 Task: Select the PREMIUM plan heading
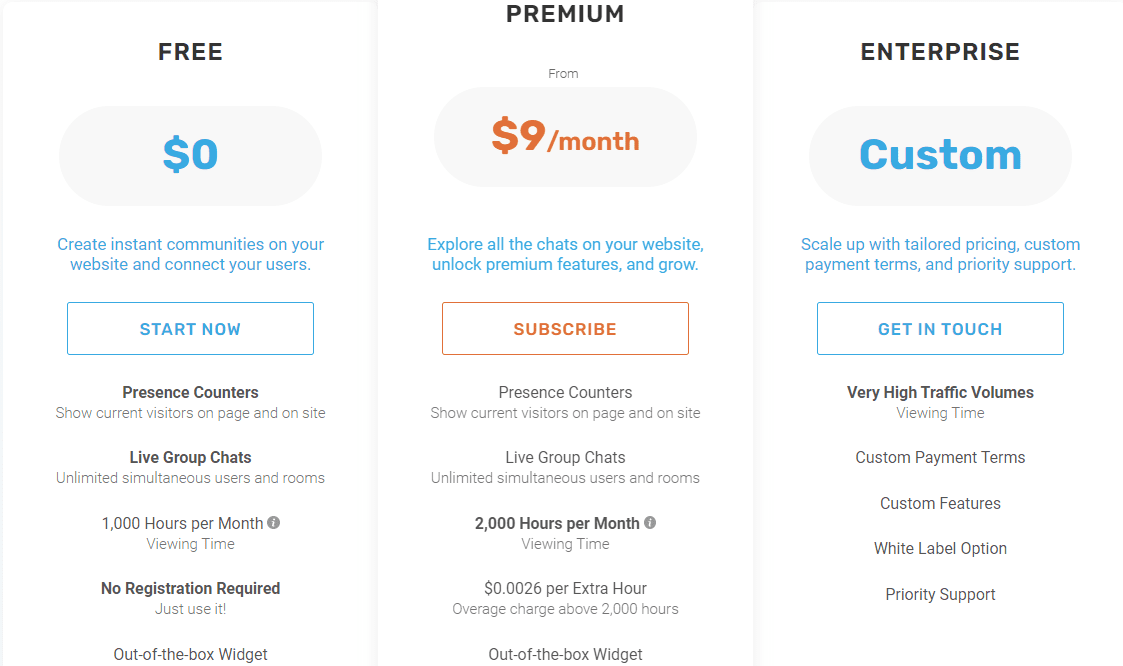coord(565,14)
